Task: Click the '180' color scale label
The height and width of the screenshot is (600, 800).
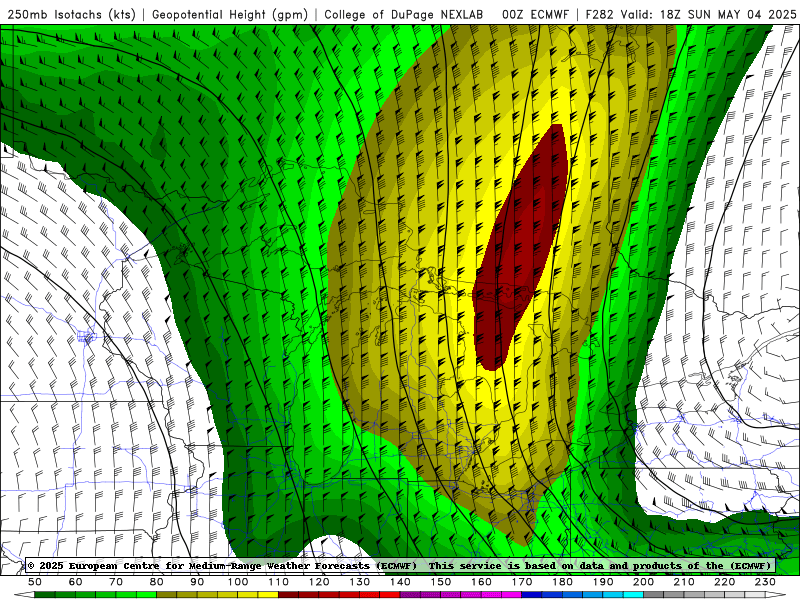Action: click(x=562, y=582)
